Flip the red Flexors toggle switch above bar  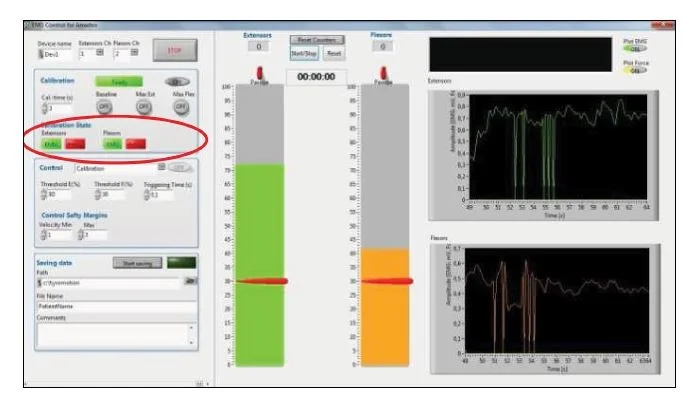tap(382, 73)
